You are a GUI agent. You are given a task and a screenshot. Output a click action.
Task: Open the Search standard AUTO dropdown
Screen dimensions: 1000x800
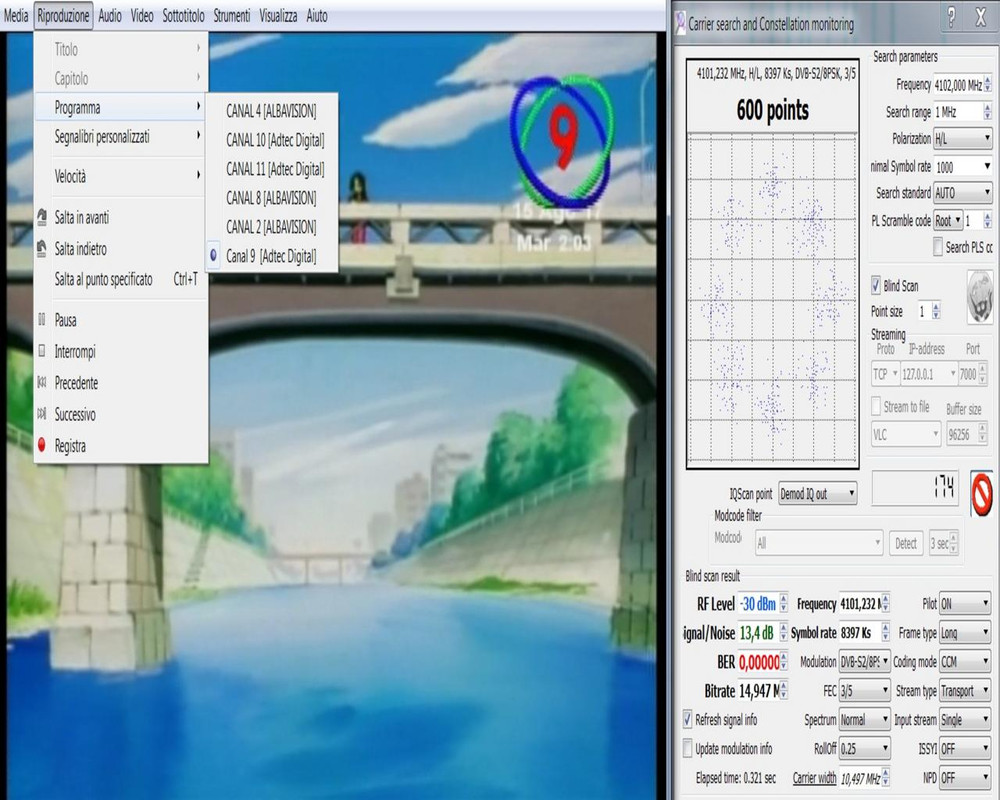(x=962, y=193)
